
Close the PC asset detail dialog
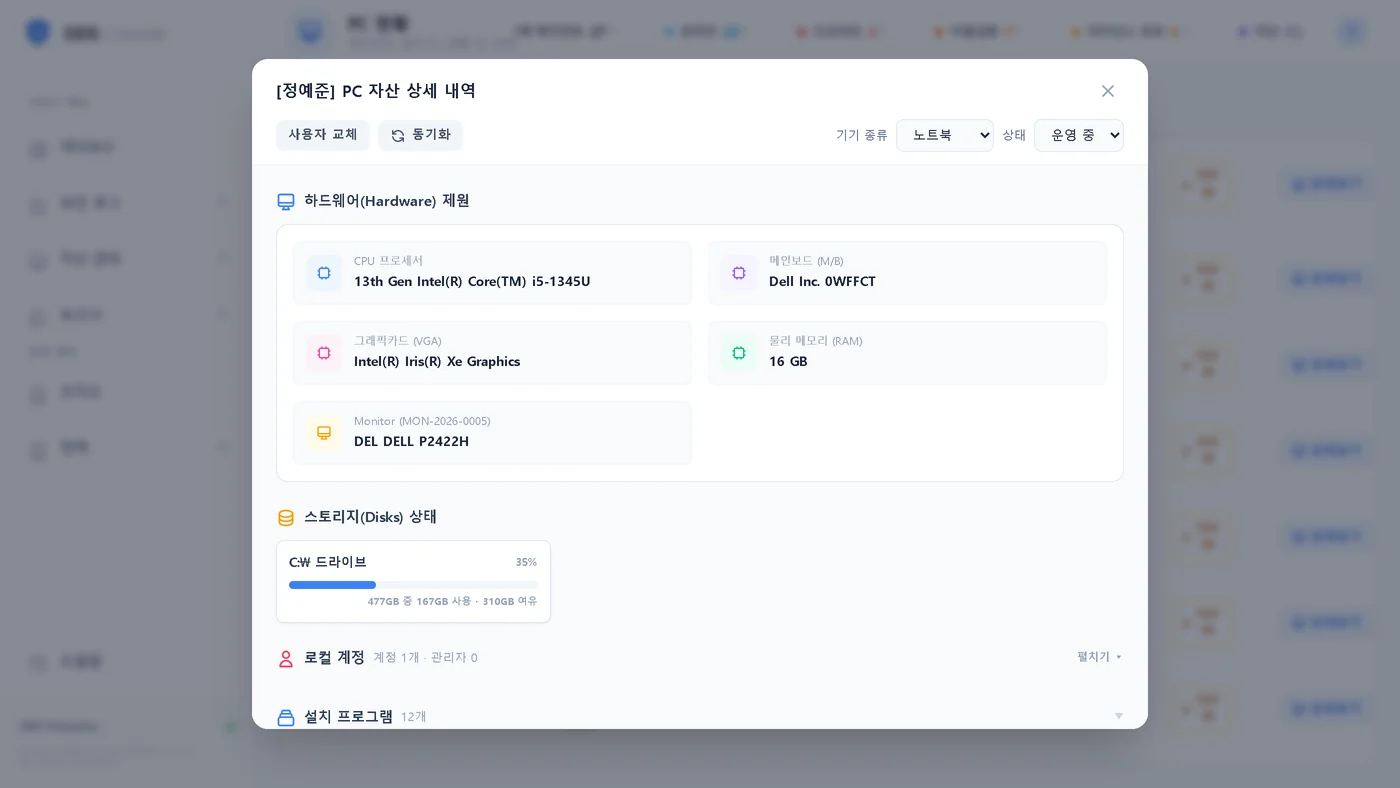[x=1108, y=91]
